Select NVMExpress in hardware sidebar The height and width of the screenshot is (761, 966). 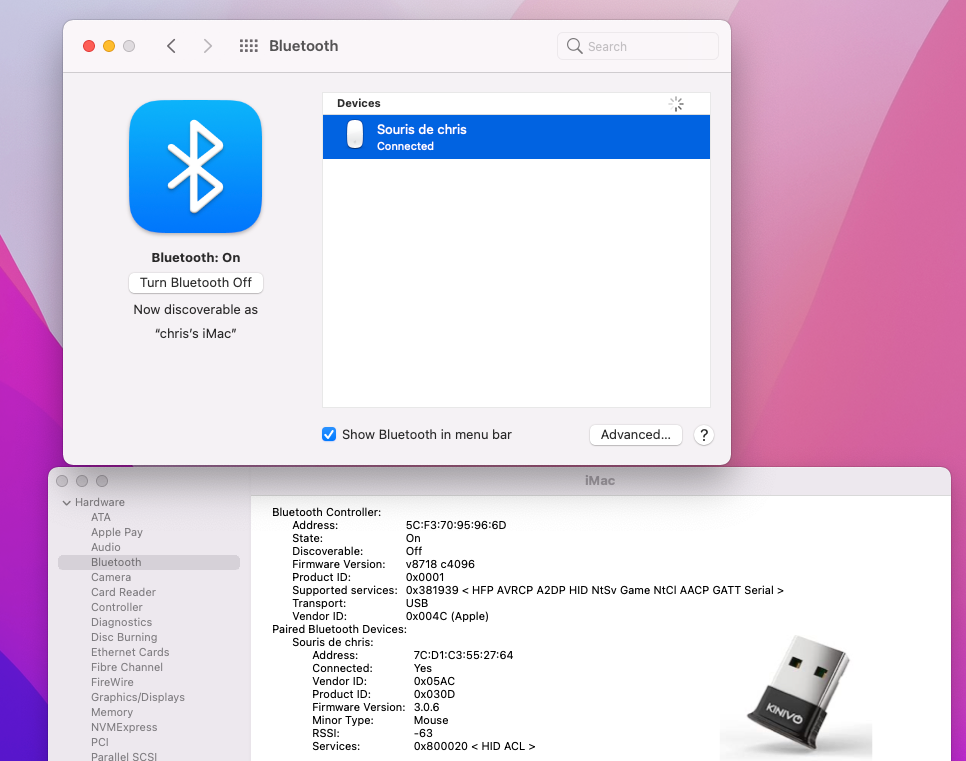click(x=124, y=727)
